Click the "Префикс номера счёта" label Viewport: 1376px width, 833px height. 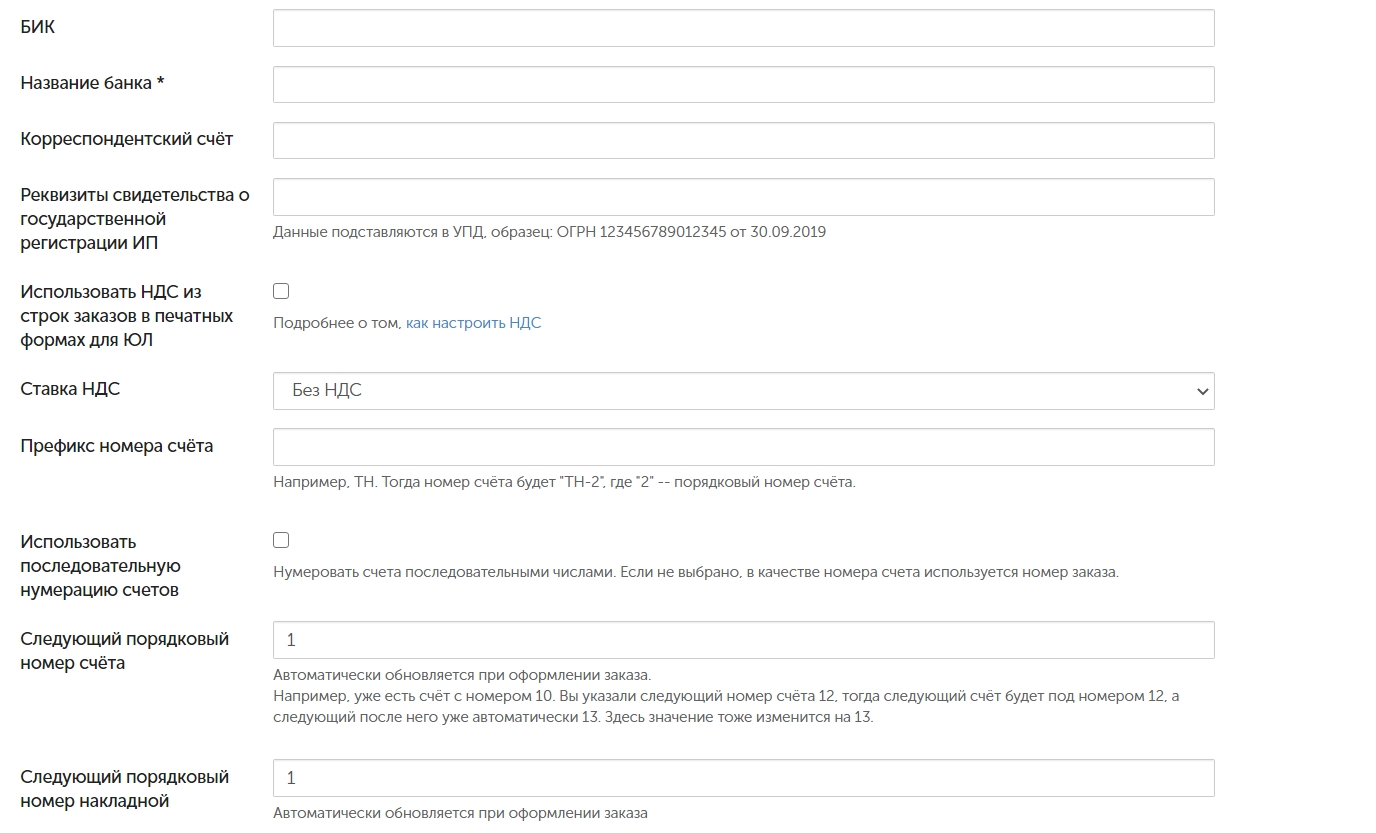(116, 446)
